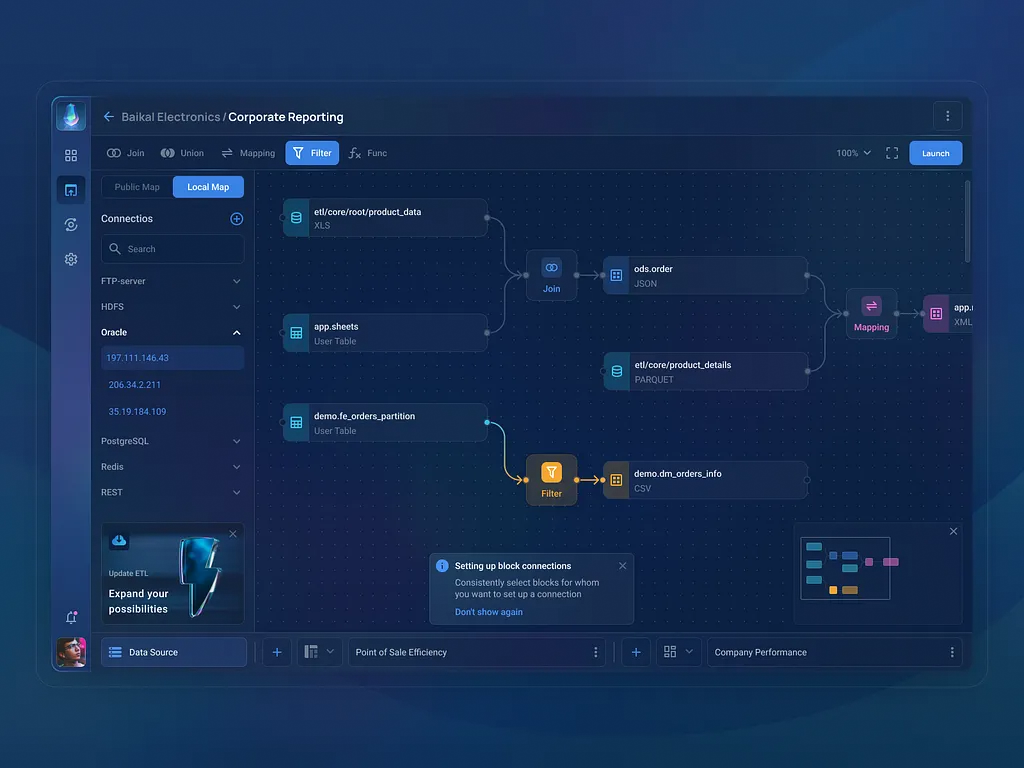Open the Company Performance three-dot menu
This screenshot has height=768, width=1024.
coord(952,652)
